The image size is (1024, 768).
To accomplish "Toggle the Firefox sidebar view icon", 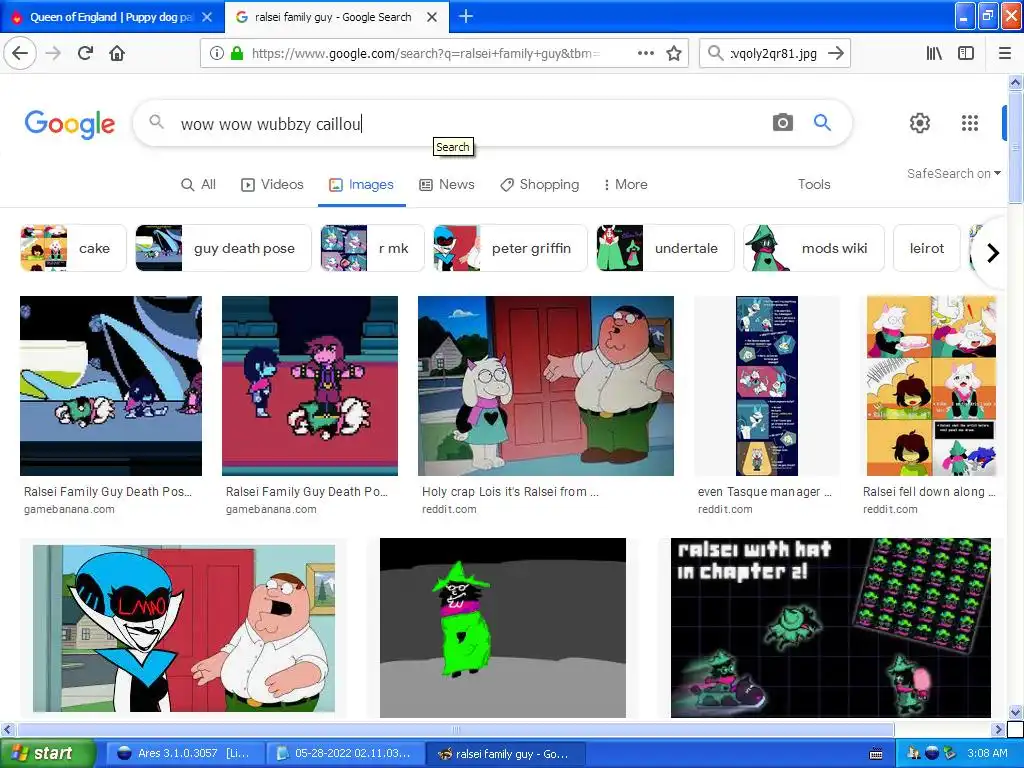I will 966,54.
